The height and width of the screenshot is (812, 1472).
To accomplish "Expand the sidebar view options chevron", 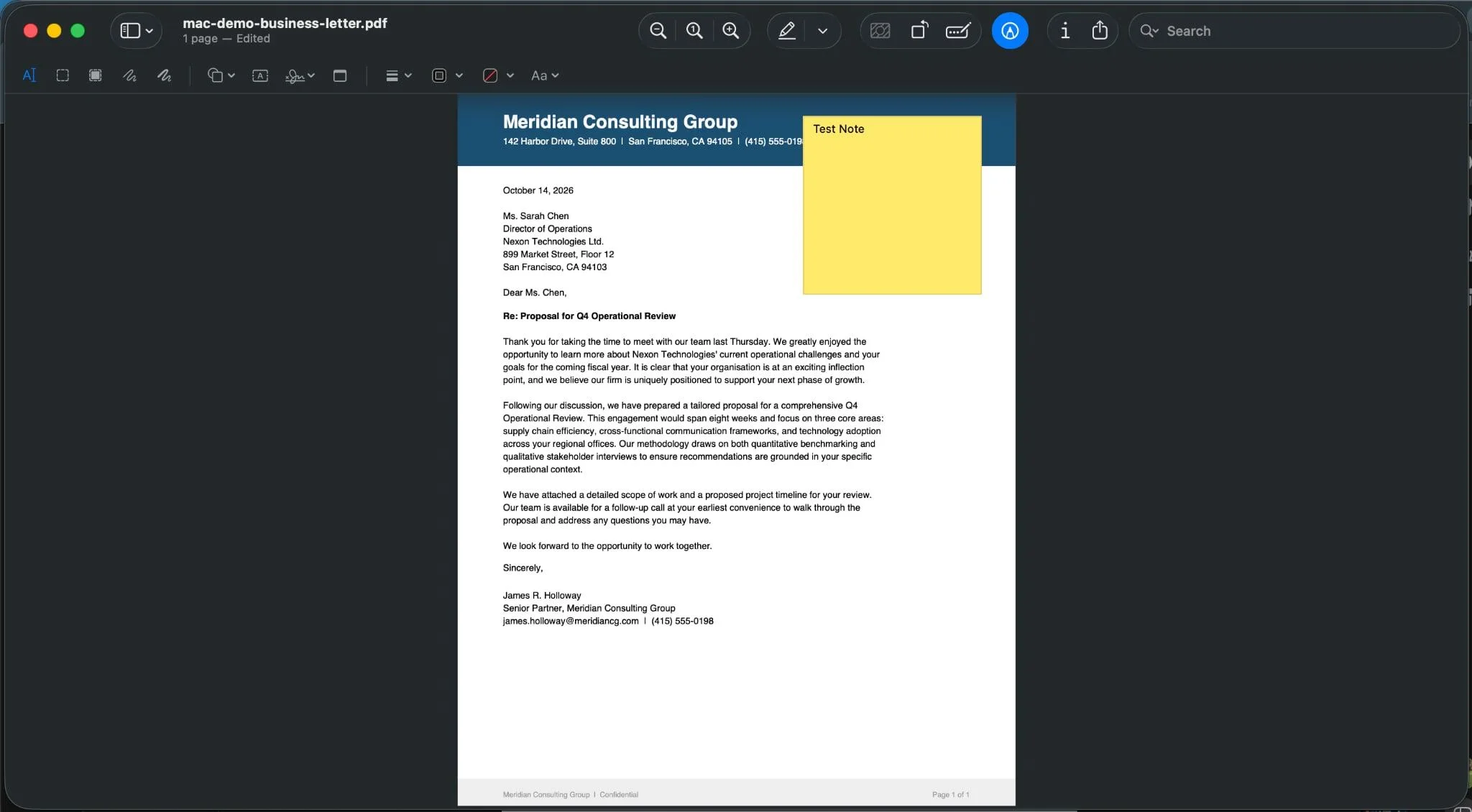I will point(149,31).
